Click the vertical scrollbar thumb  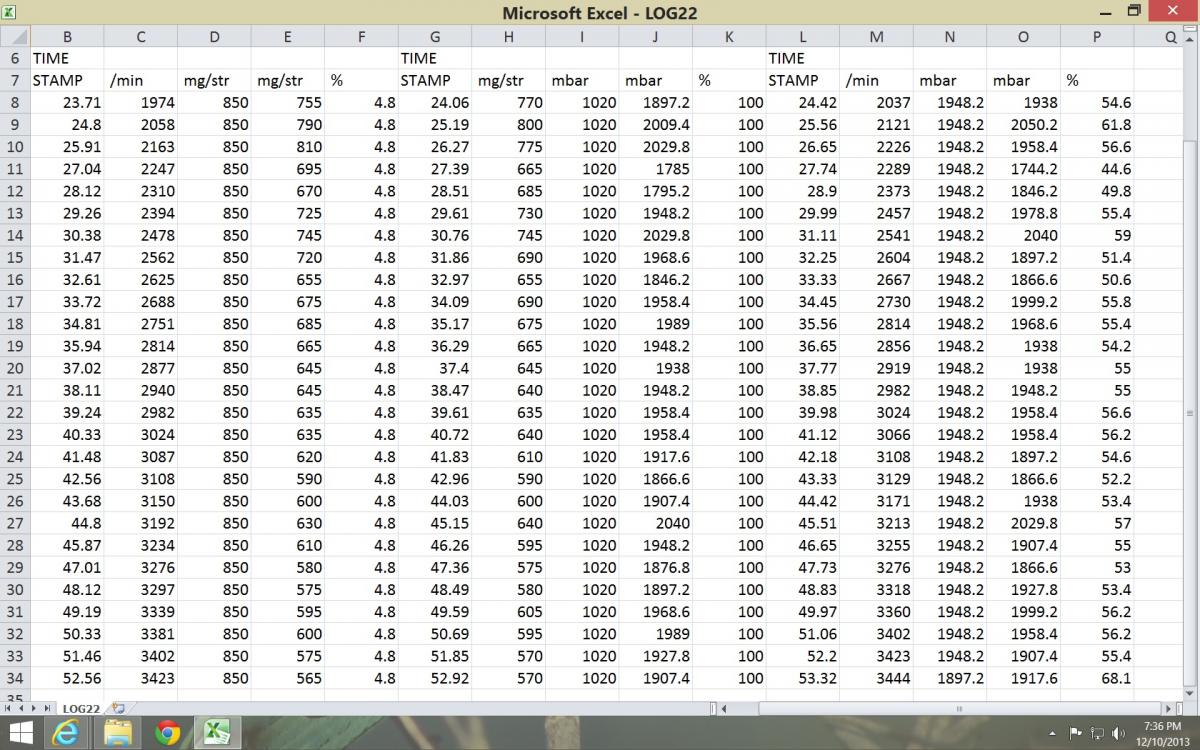click(x=1190, y=412)
